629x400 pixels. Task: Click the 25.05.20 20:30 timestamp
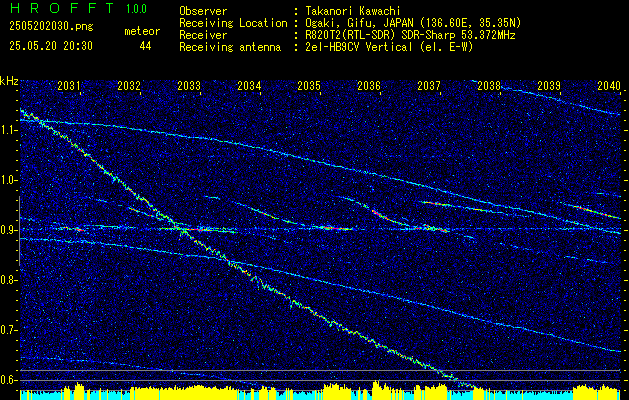tap(51, 46)
